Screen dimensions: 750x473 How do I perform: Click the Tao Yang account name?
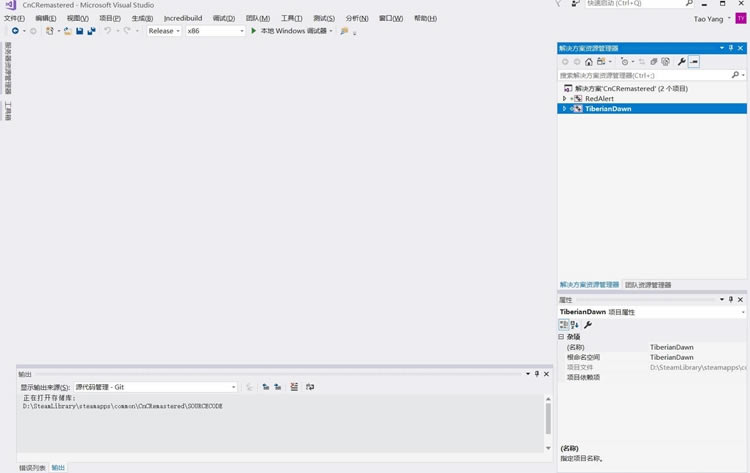pos(708,19)
